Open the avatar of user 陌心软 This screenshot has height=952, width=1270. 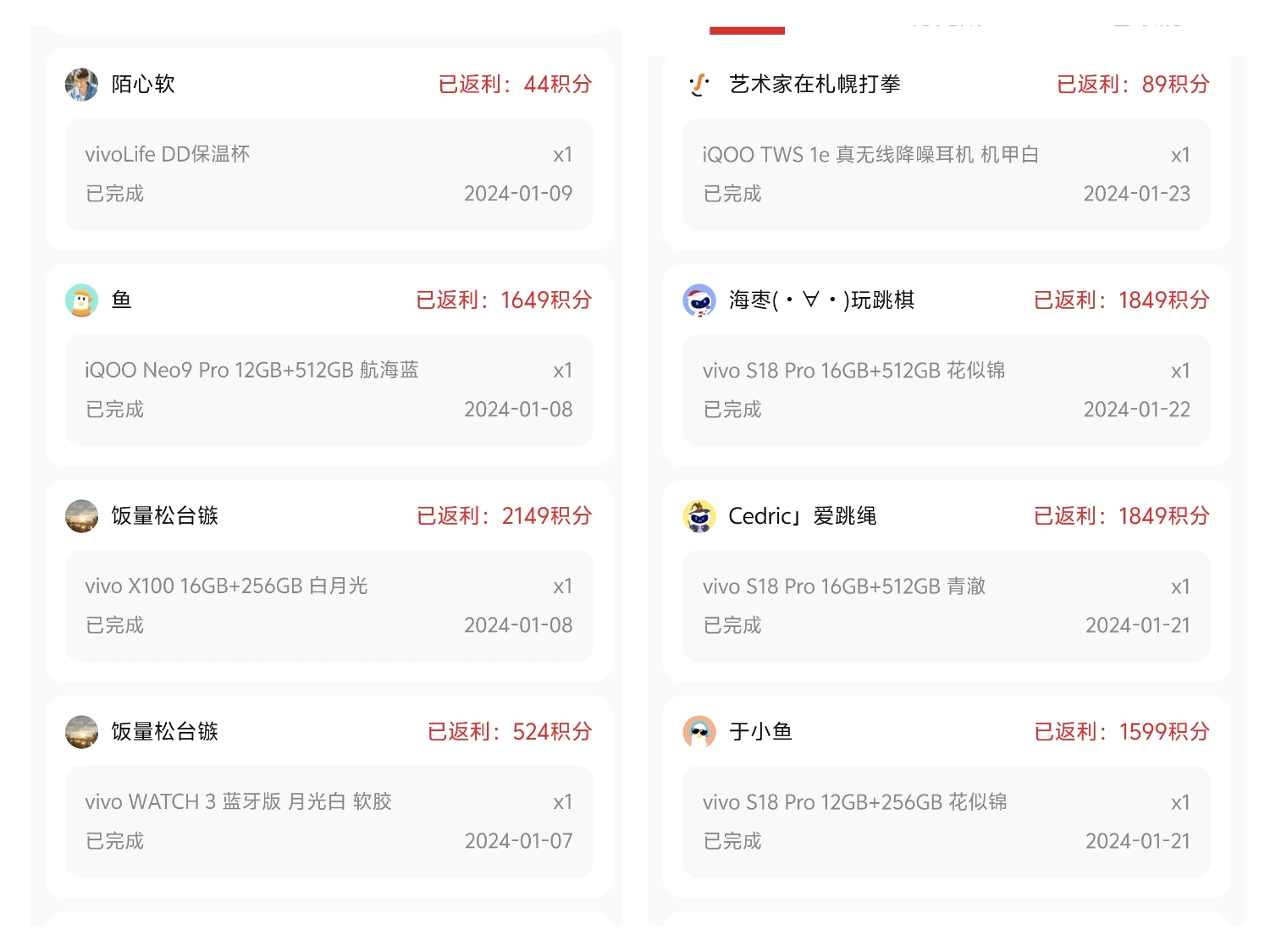[81, 85]
